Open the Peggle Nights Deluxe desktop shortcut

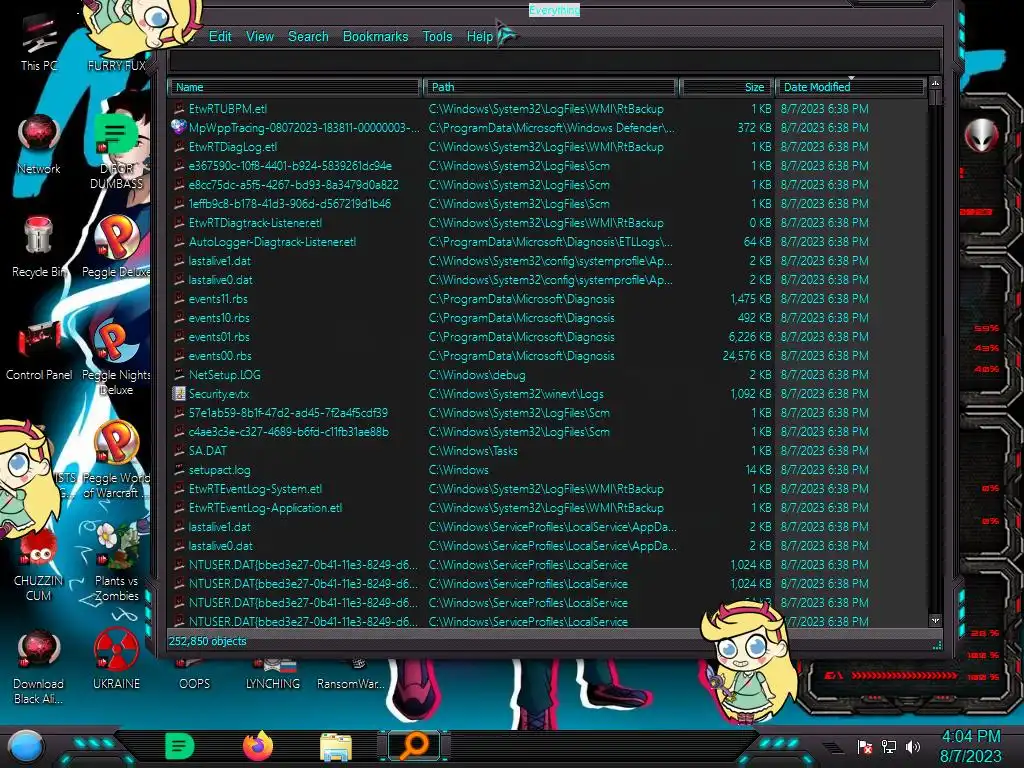pos(116,358)
